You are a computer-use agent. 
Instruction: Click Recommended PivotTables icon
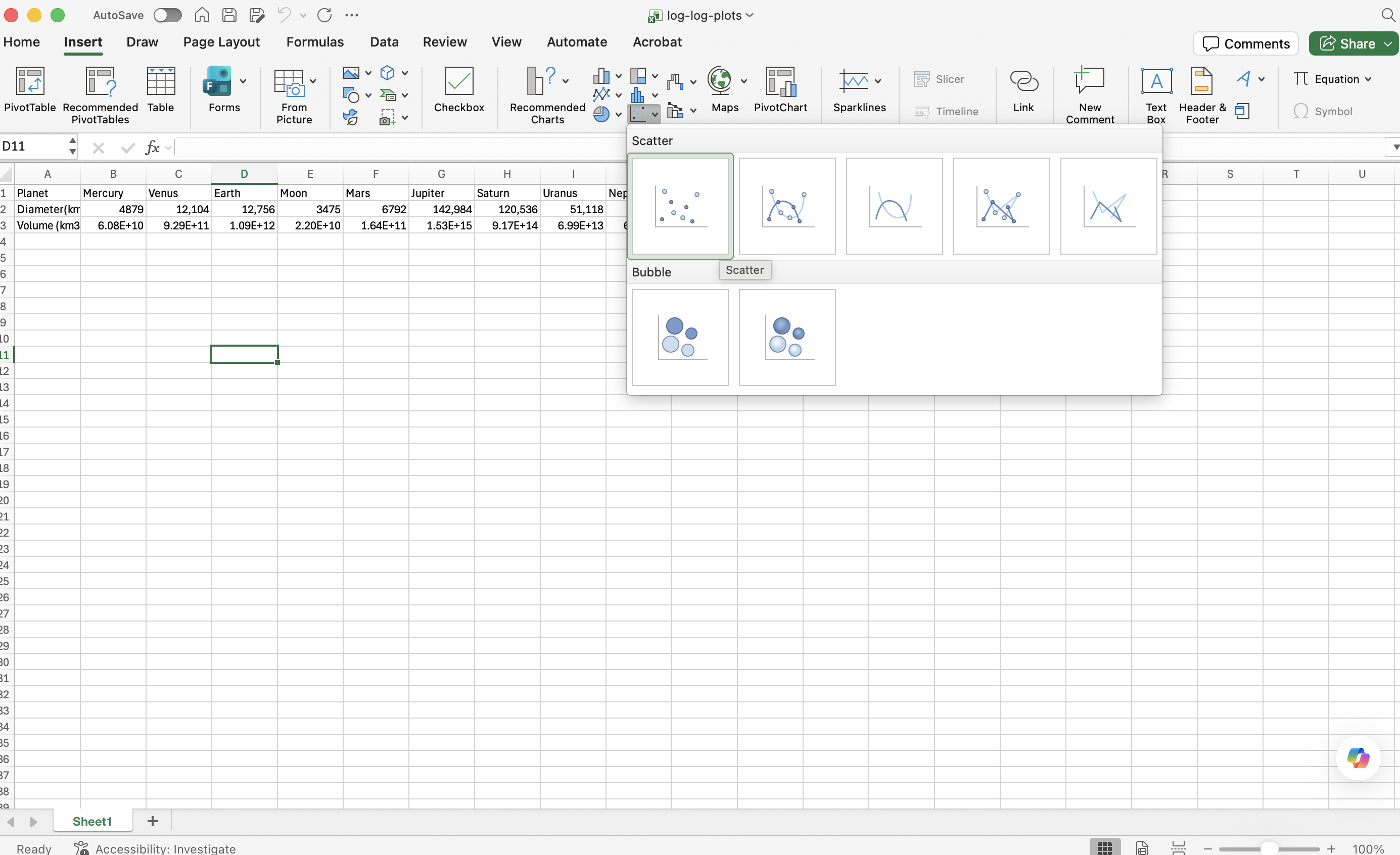click(x=100, y=96)
